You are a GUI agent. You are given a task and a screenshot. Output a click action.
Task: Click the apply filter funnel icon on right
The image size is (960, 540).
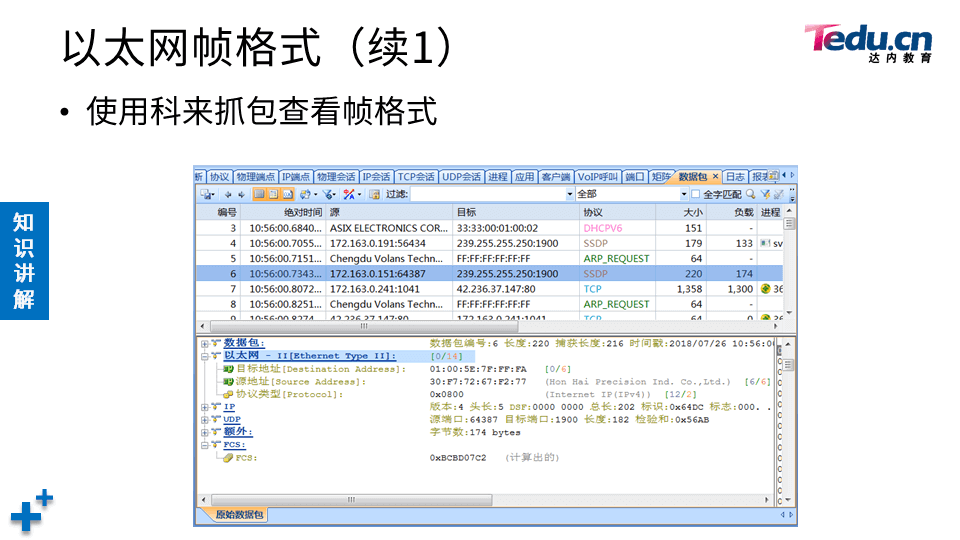[x=765, y=194]
